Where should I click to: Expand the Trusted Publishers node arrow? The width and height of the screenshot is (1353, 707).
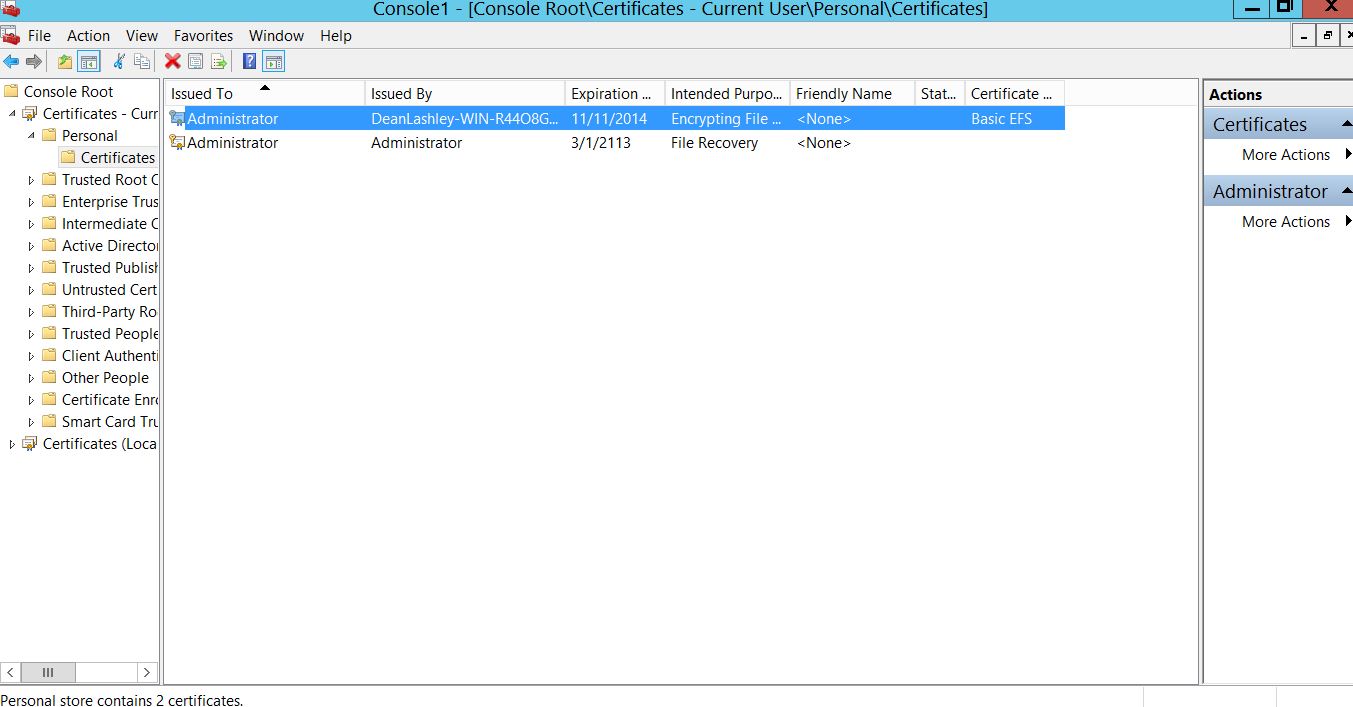pos(31,268)
